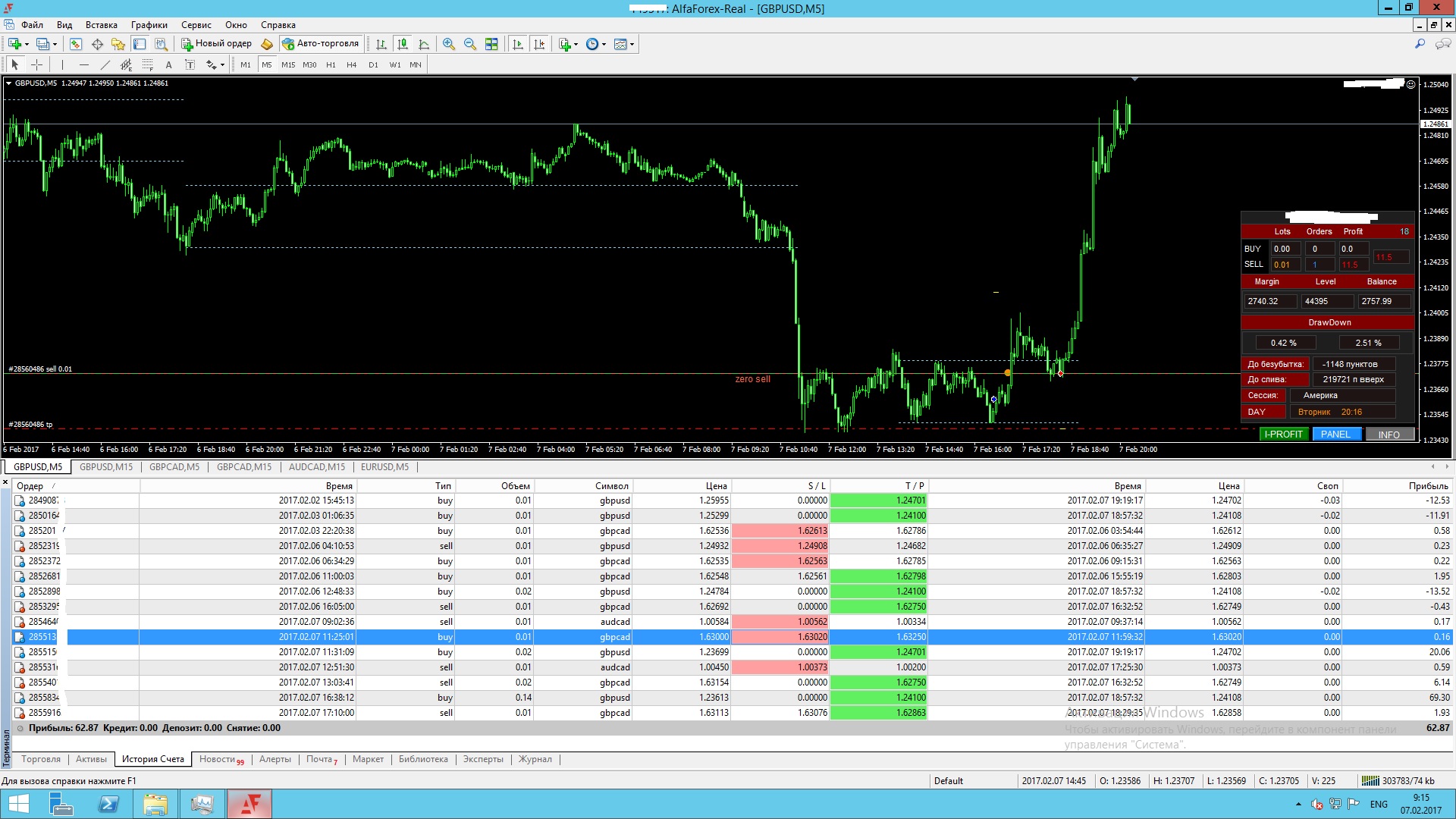The width and height of the screenshot is (1456, 819).
Task: Switch to D1 timeframe
Action: point(373,64)
